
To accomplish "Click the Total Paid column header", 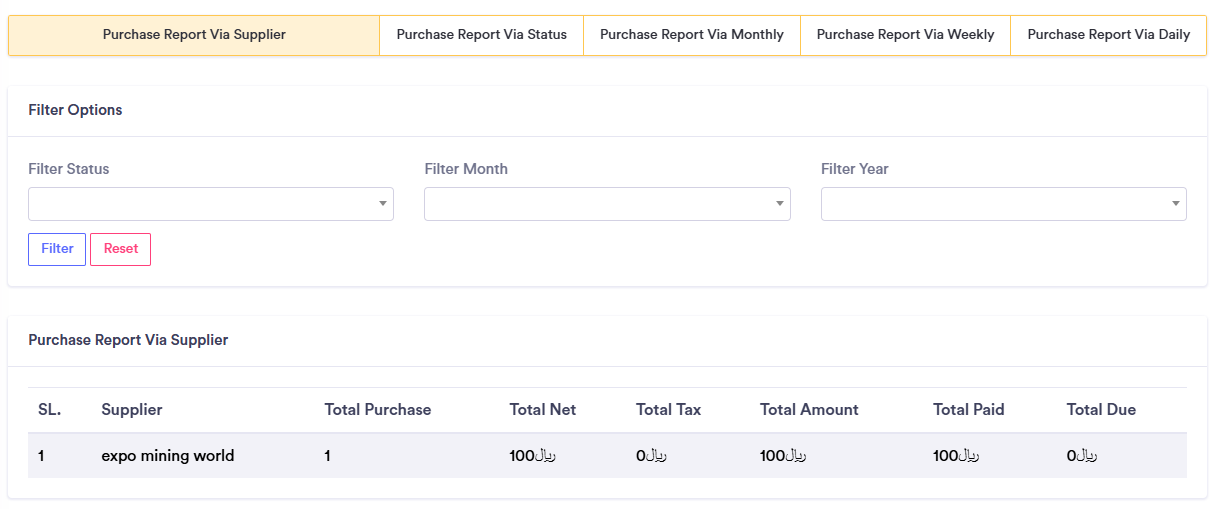I will (968, 410).
